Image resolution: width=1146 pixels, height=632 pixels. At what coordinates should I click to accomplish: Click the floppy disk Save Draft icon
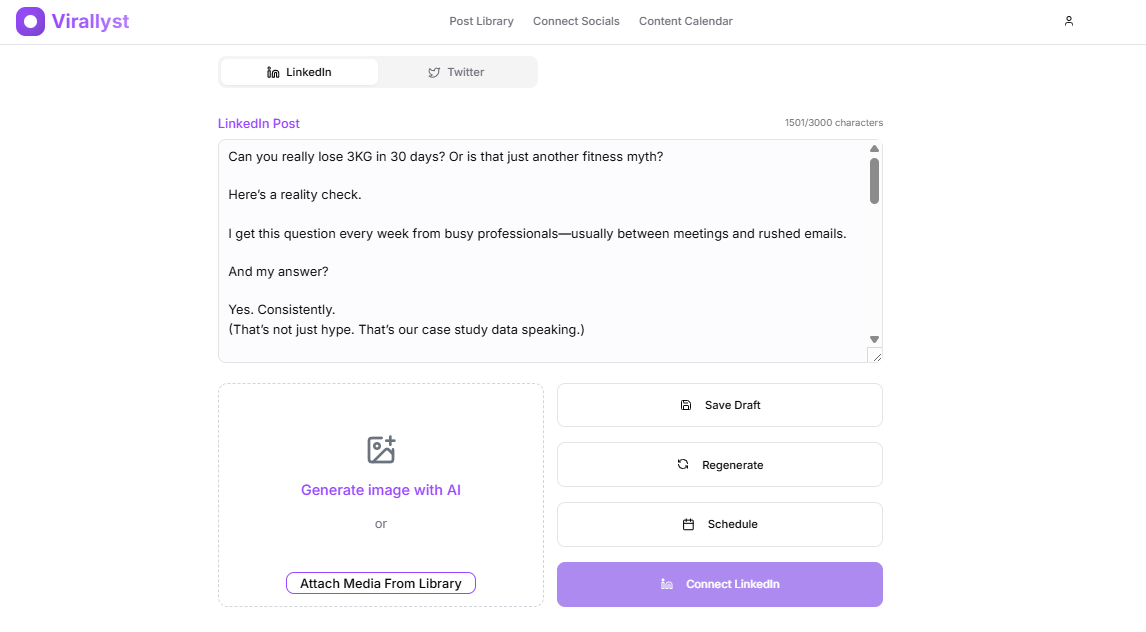[685, 405]
